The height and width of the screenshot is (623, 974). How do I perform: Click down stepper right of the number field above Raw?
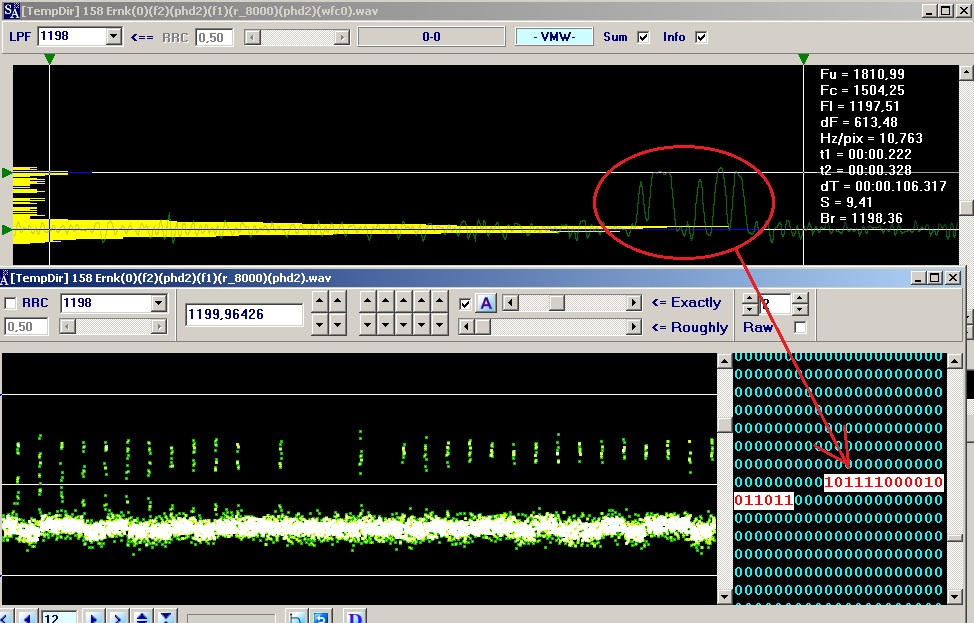pos(800,309)
